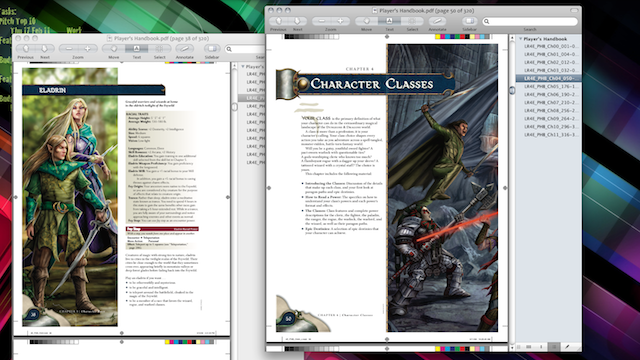
Task: Go to next page in page 50 window
Action: pyautogui.click(x=297, y=21)
